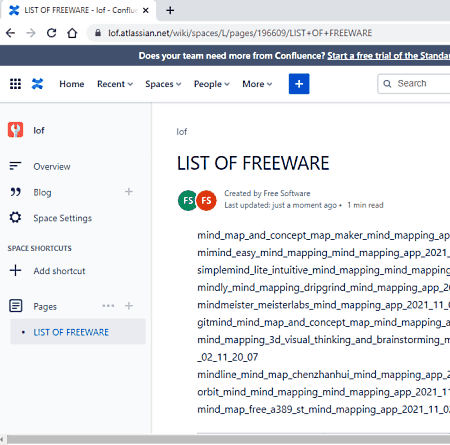
Task: Click the line starting simplemind_lite_intuitive
Action: (x=323, y=270)
